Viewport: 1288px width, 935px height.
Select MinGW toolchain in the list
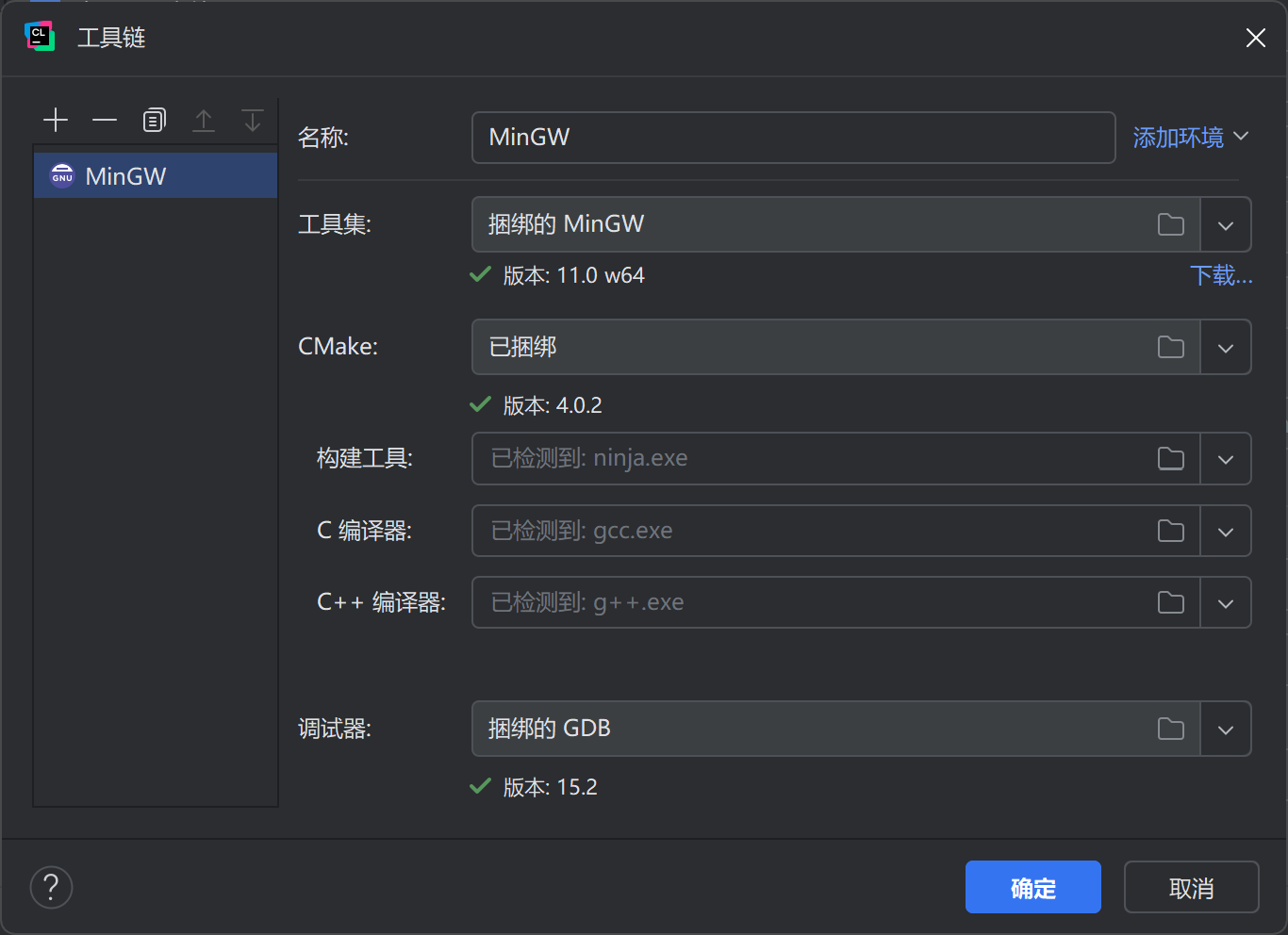(156, 176)
